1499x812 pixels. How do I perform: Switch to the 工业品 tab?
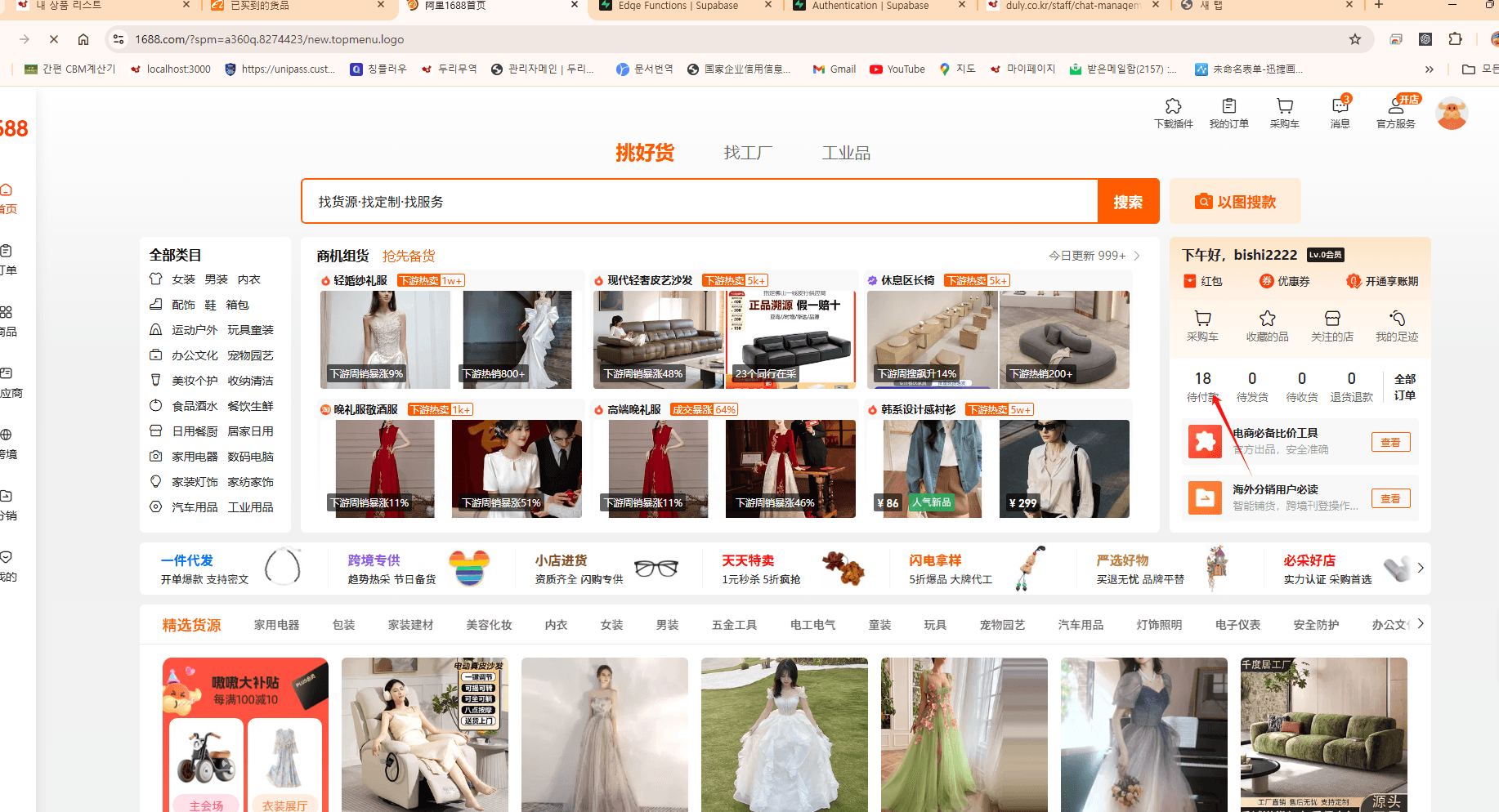coord(846,152)
